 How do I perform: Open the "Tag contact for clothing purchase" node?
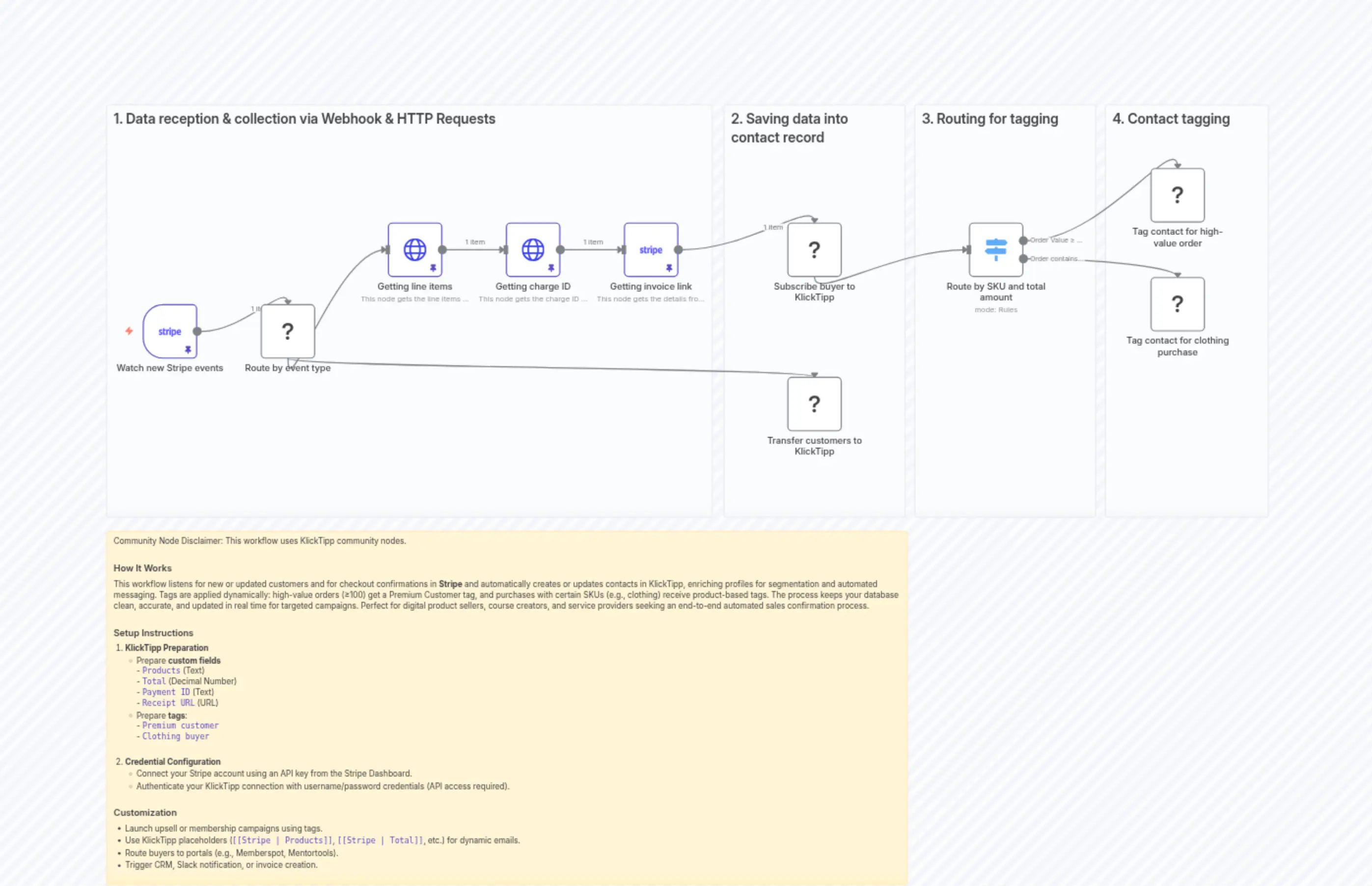[1177, 304]
